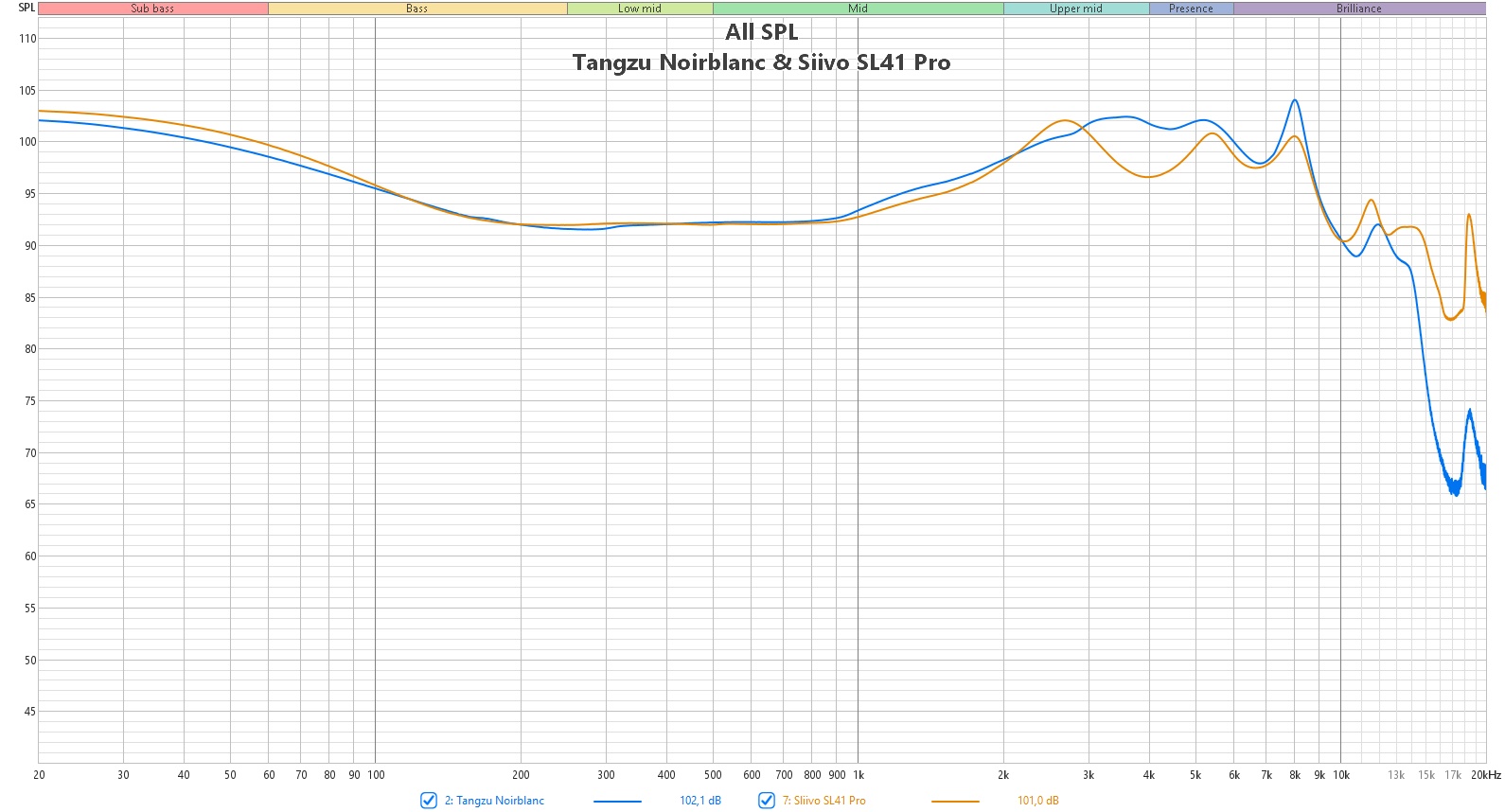Click the 101,0 dB legend value
This screenshot has height=812, width=1505.
[x=1038, y=801]
